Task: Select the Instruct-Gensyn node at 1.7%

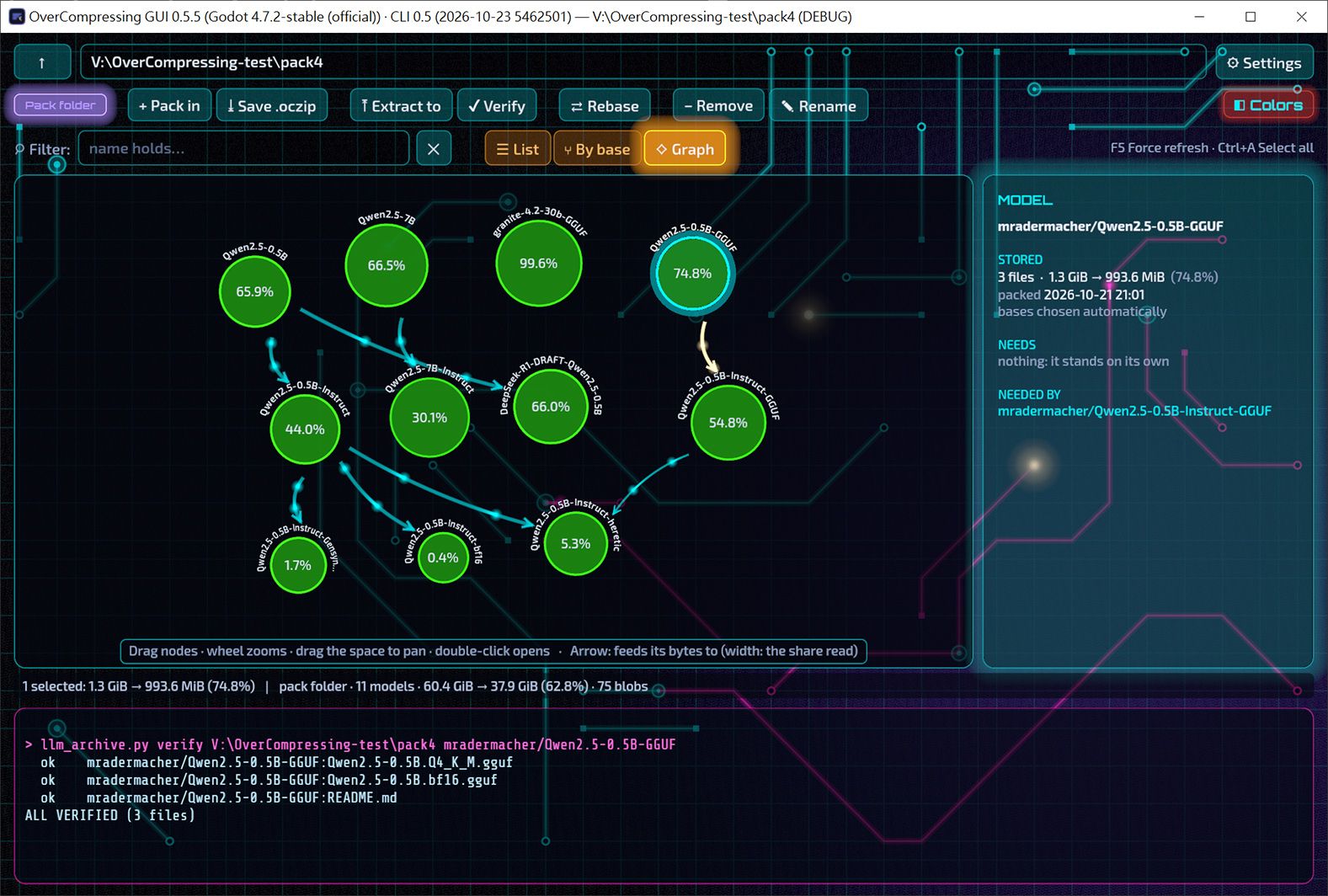Action: [297, 565]
